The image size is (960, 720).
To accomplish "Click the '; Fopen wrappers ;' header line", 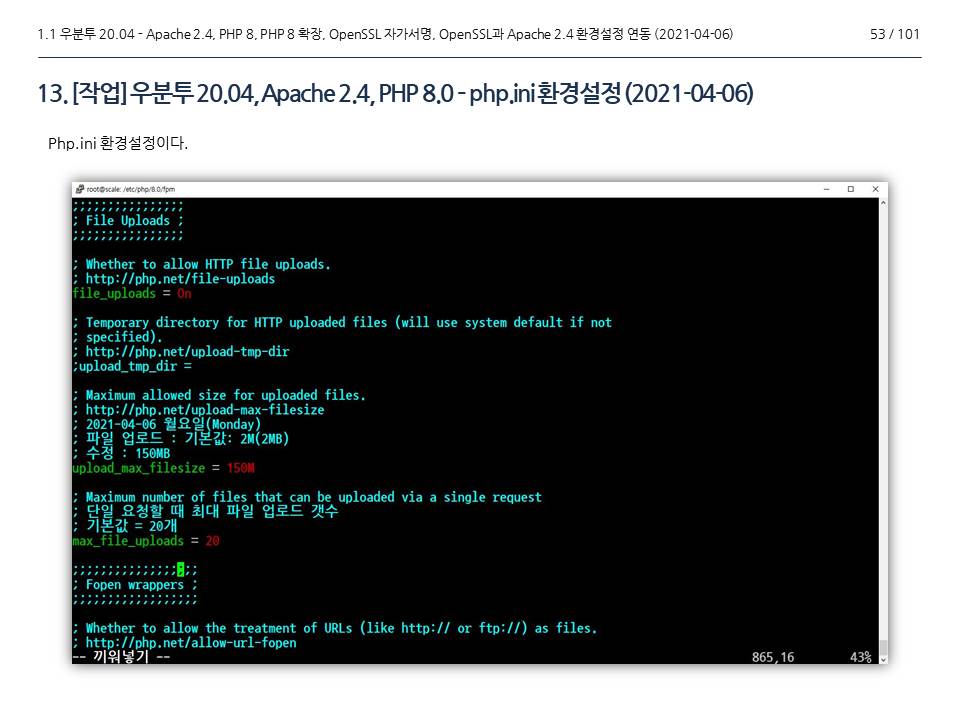I will (135, 585).
